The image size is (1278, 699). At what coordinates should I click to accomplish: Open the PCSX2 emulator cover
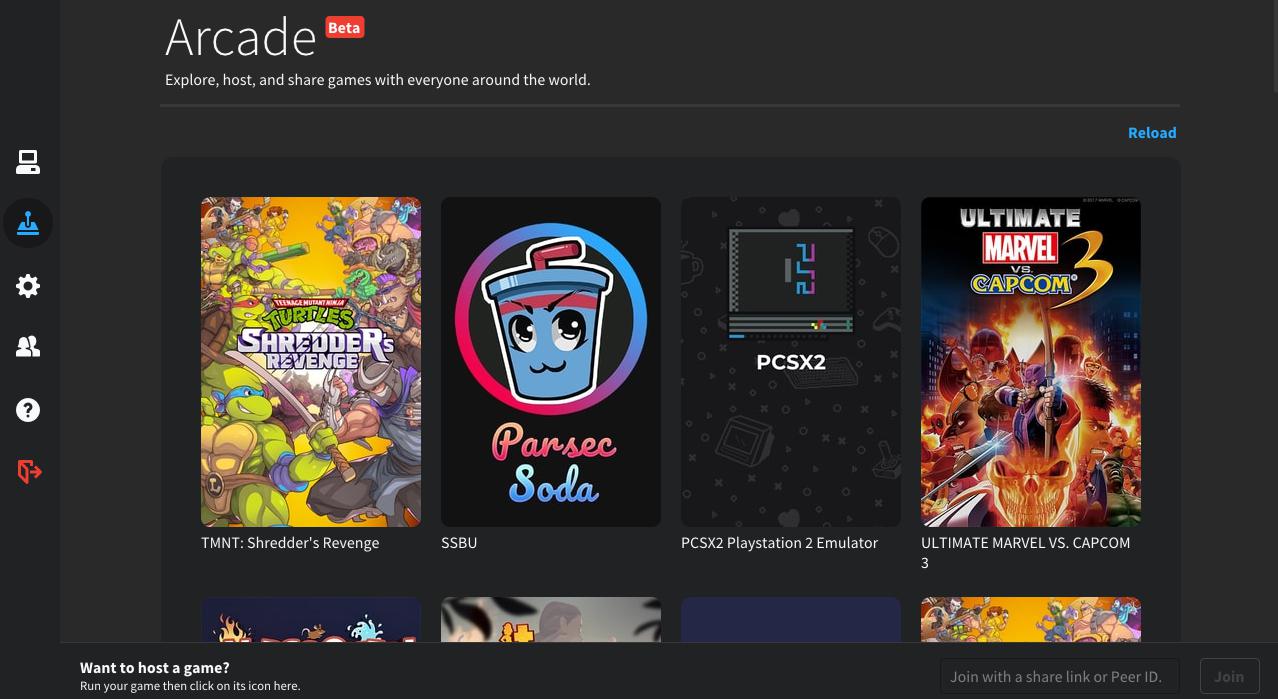pos(791,362)
